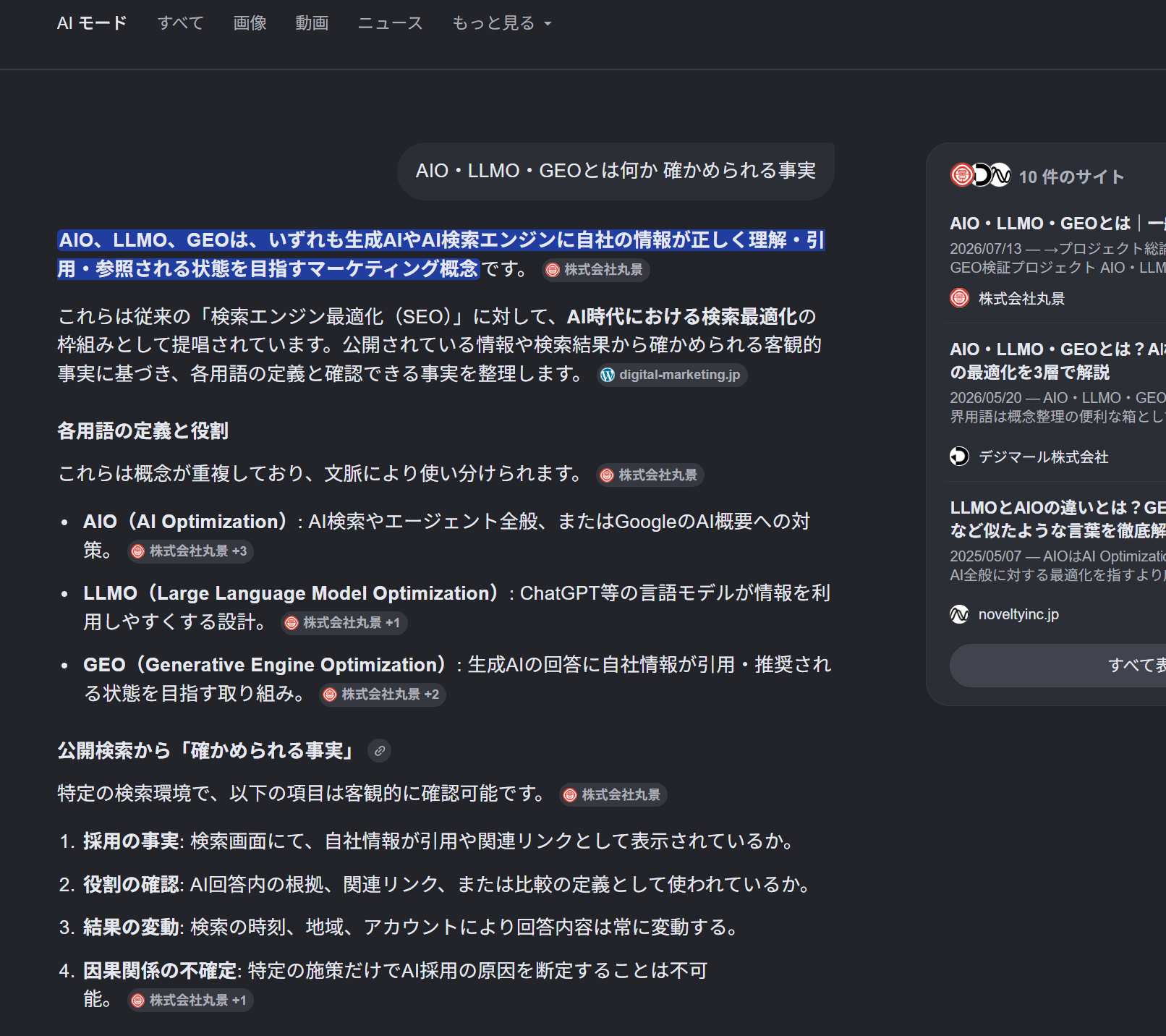Image resolution: width=1166 pixels, height=1036 pixels.
Task: Open the すべて search tab
Action: [x=181, y=23]
